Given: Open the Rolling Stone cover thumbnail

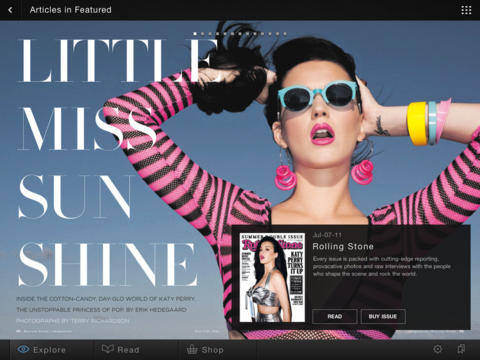Looking at the screenshot, I should 272,277.
